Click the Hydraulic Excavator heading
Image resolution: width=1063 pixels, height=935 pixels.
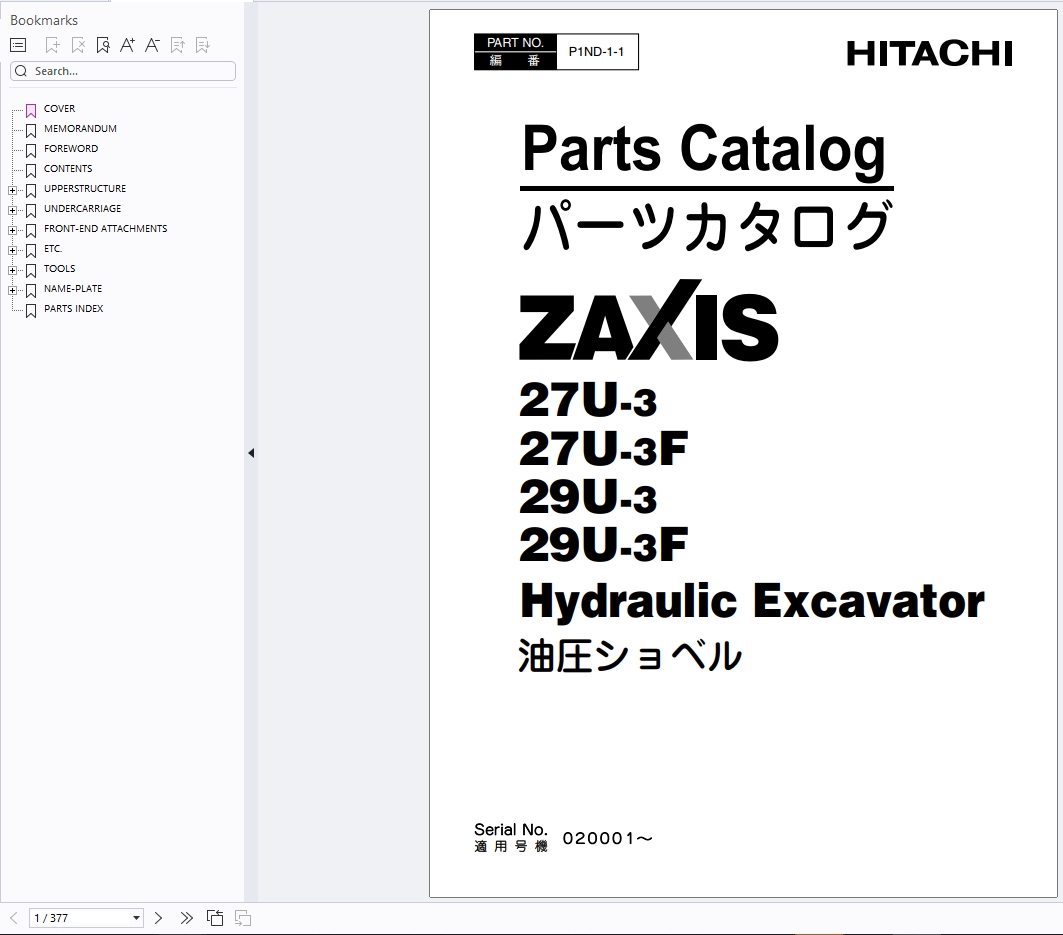(x=753, y=601)
